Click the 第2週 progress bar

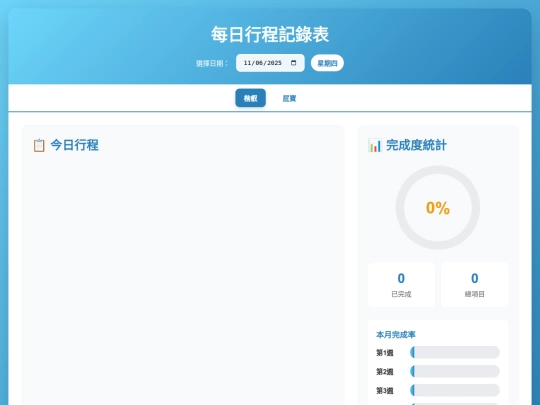click(x=455, y=371)
